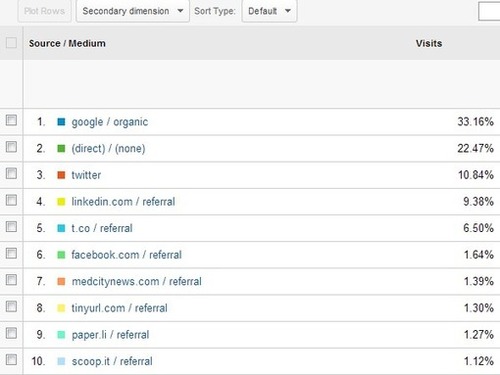Tick the checkbox for twitter row
This screenshot has height=375, width=500.
(11, 173)
